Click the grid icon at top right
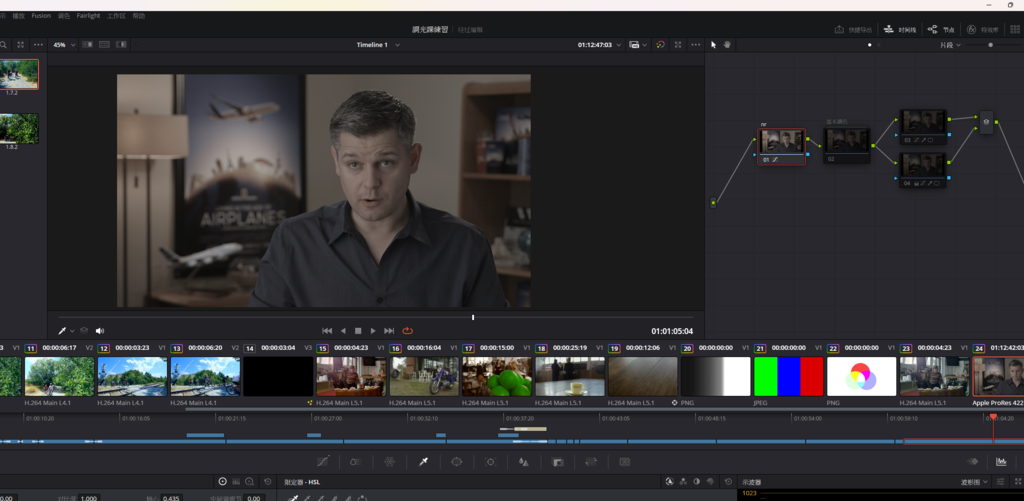This screenshot has width=1024, height=501. (1015, 29)
